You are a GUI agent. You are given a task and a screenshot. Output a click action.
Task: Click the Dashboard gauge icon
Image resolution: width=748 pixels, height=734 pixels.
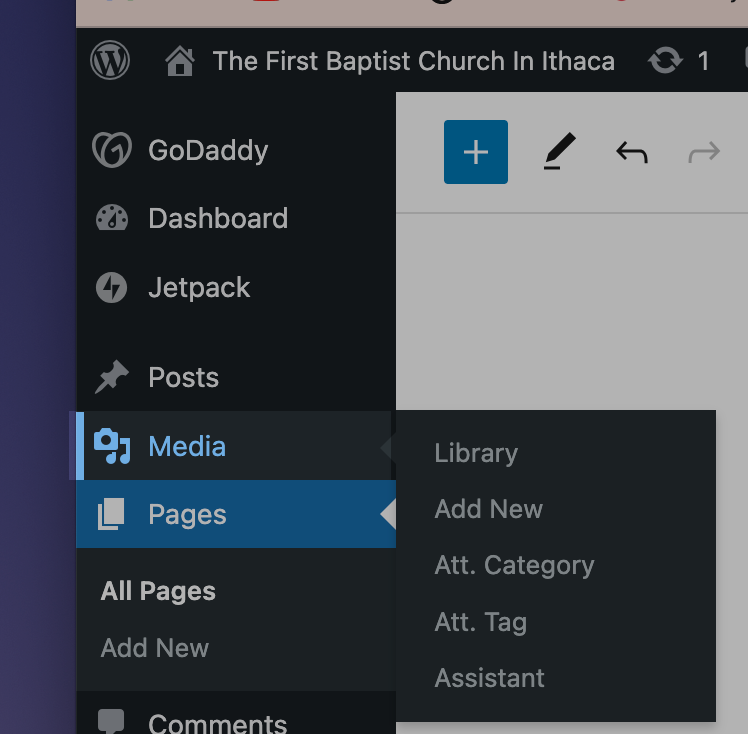[112, 218]
